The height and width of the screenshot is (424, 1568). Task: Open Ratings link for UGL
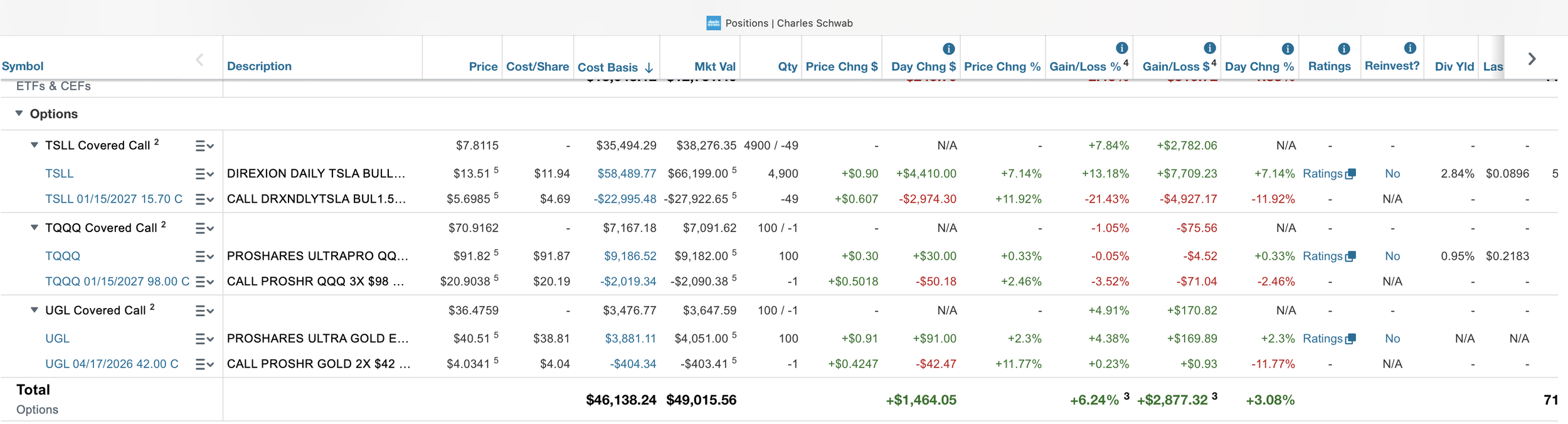1329,339
